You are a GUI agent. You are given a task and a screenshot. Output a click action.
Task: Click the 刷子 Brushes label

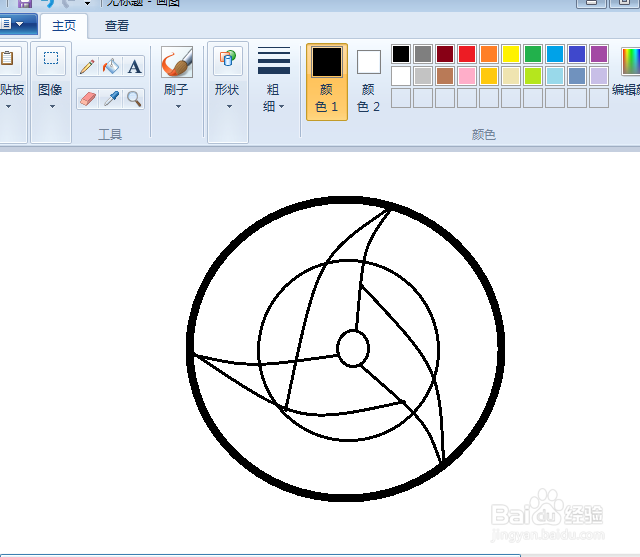click(176, 89)
